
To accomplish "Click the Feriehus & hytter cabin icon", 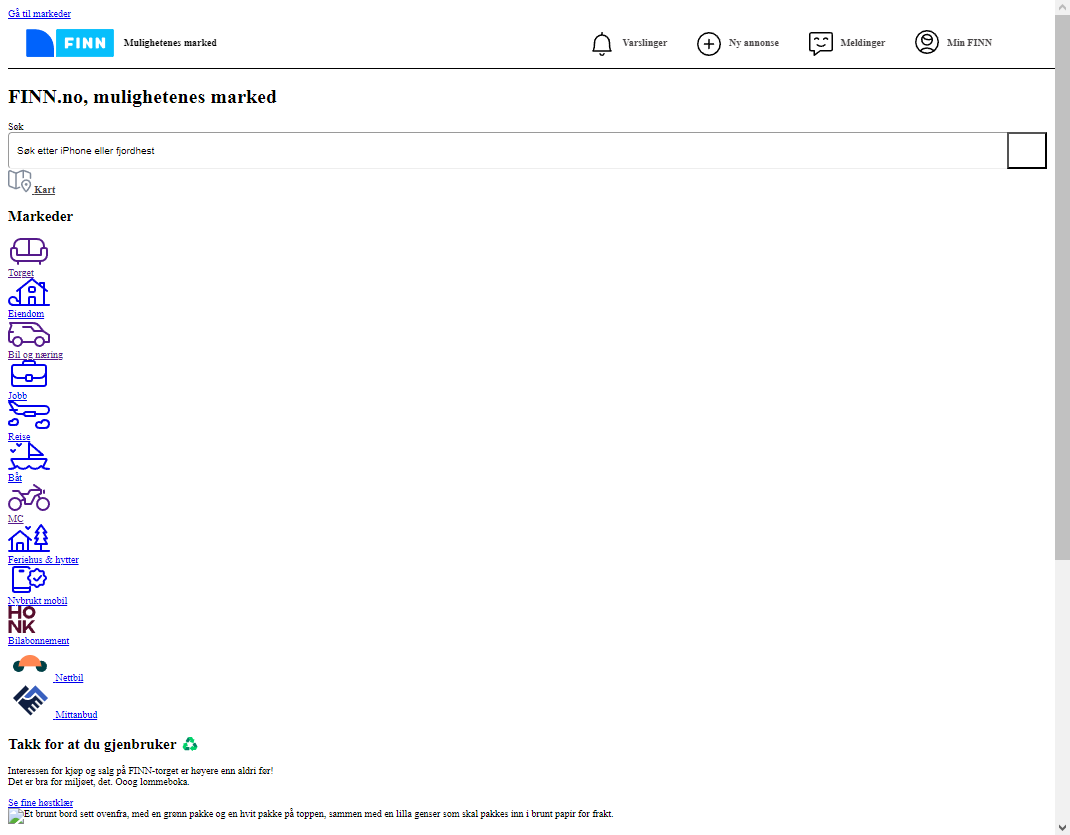I will click(29, 538).
